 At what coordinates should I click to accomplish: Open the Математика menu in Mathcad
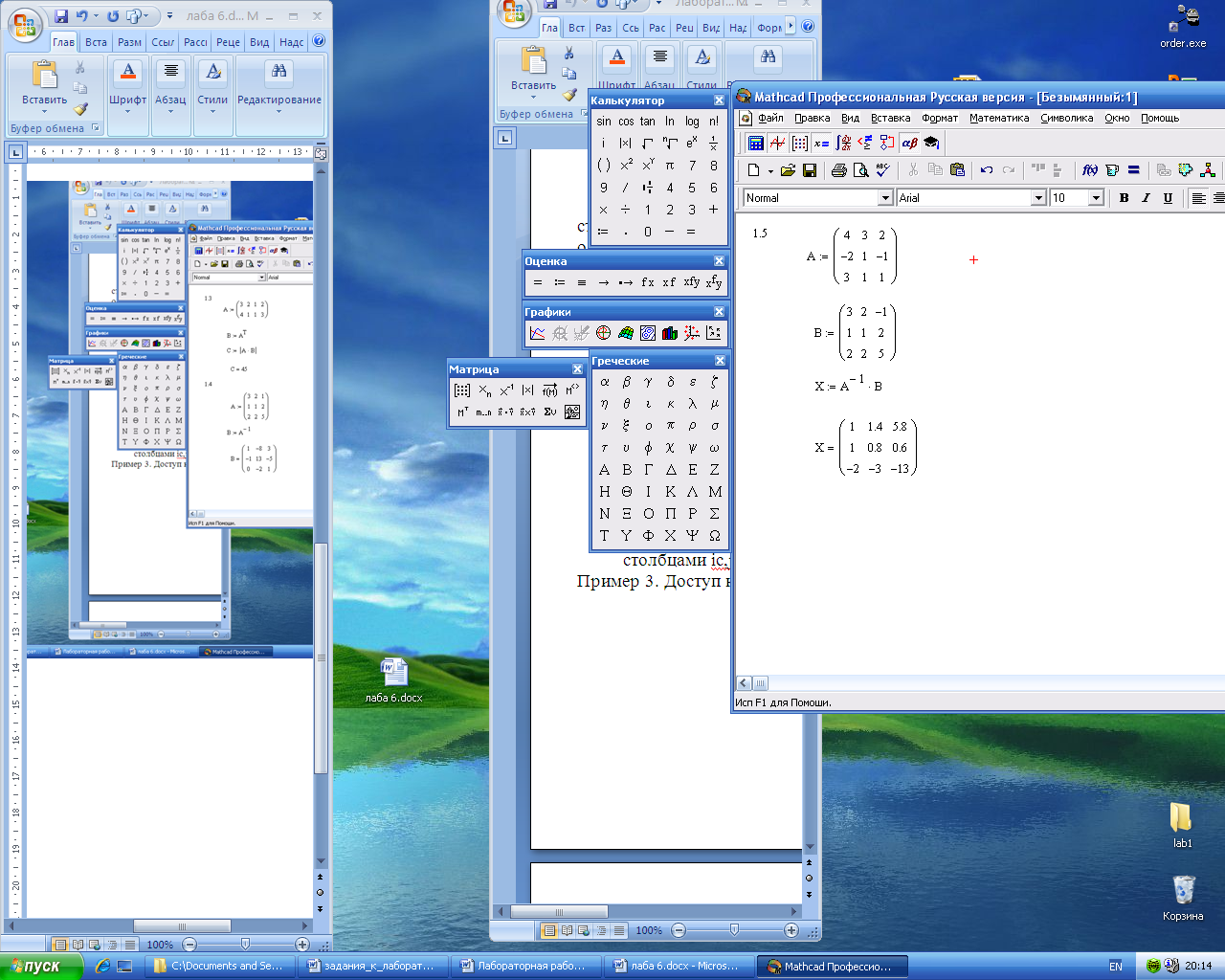pyautogui.click(x=999, y=119)
